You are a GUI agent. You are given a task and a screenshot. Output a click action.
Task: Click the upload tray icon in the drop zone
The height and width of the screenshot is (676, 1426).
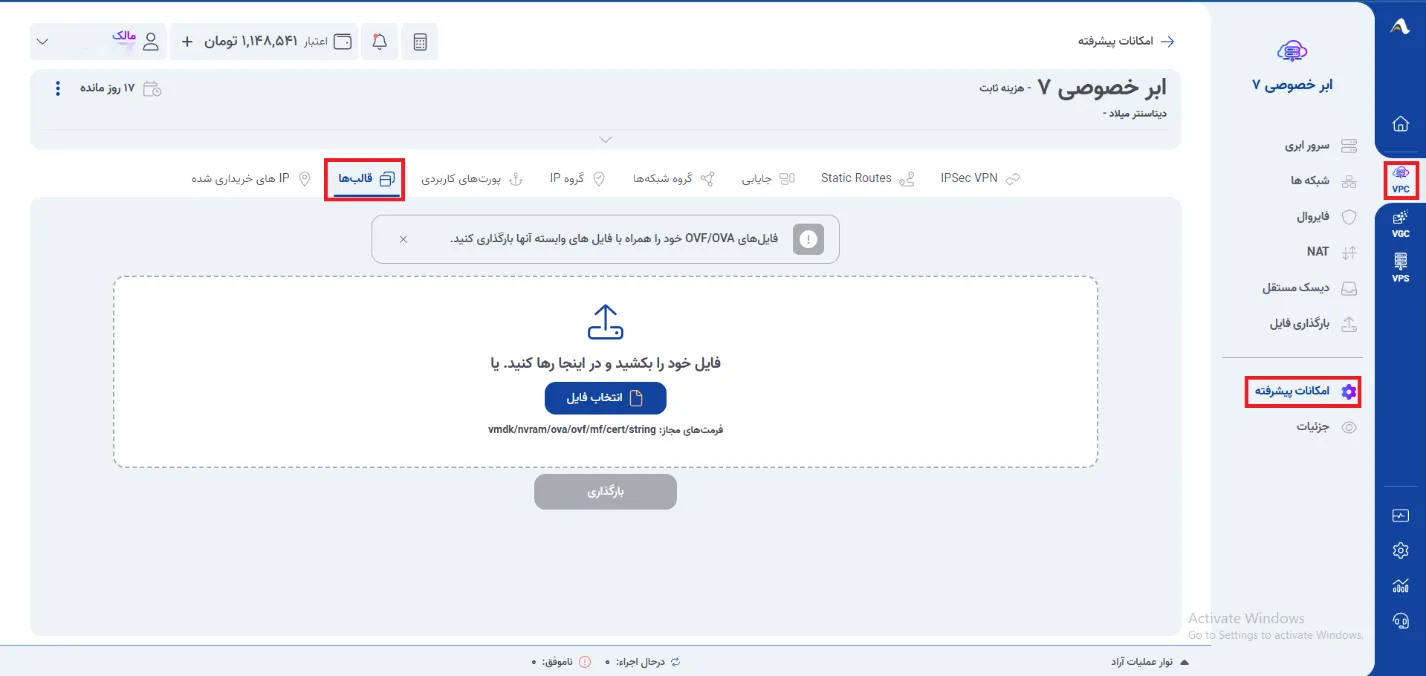click(x=605, y=322)
